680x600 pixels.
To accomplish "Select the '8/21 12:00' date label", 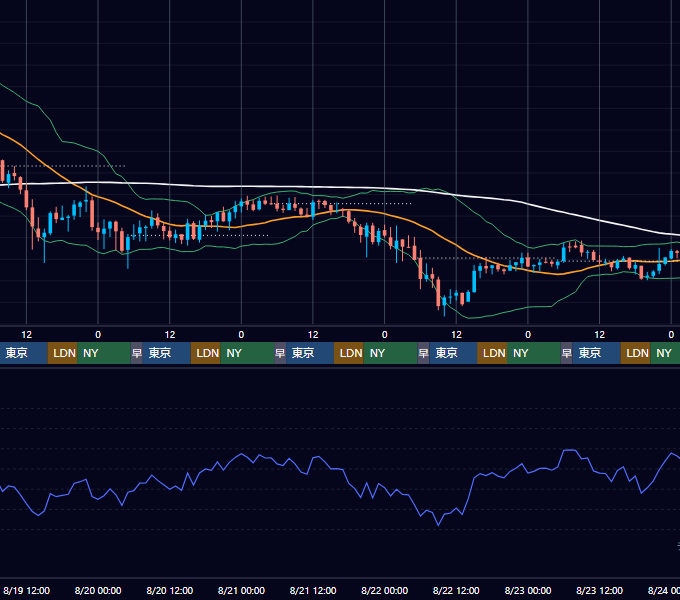I will point(313,590).
